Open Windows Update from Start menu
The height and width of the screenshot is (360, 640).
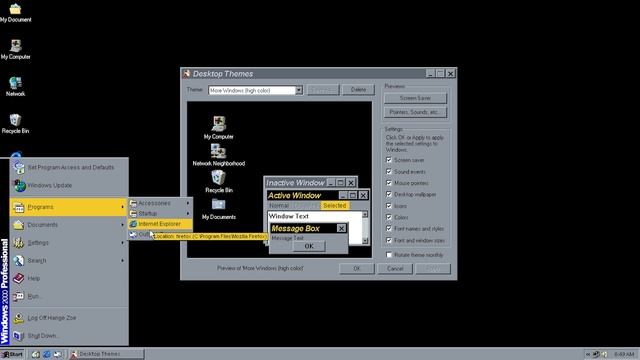click(x=69, y=185)
